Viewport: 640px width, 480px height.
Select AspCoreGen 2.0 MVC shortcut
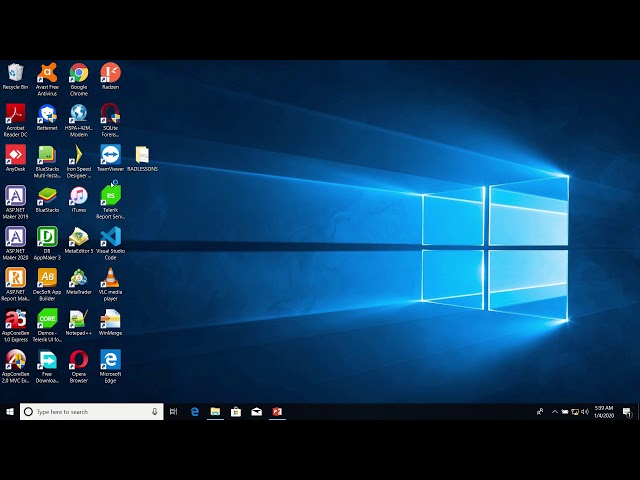click(16, 366)
